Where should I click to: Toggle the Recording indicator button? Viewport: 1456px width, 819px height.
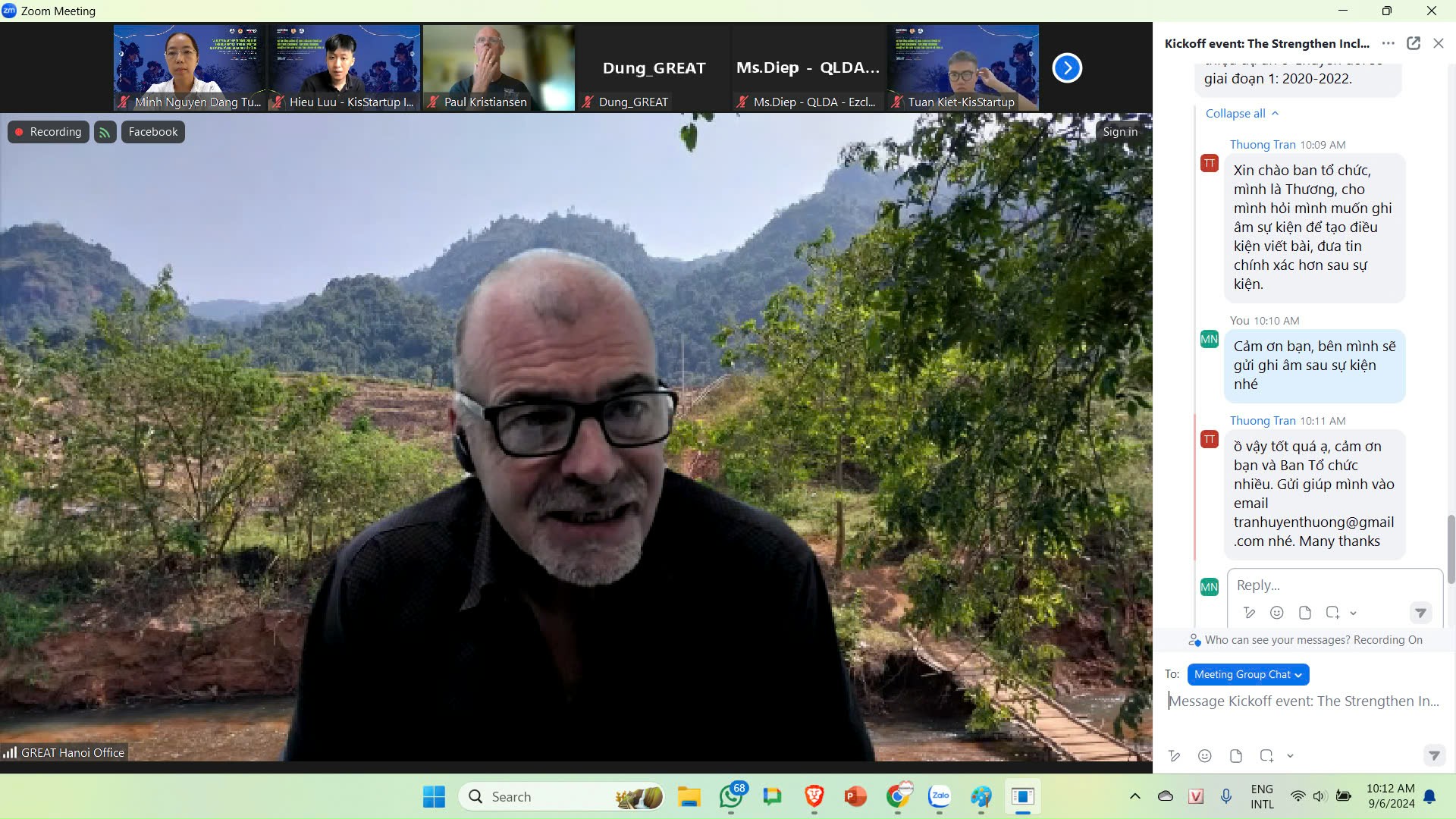(49, 132)
